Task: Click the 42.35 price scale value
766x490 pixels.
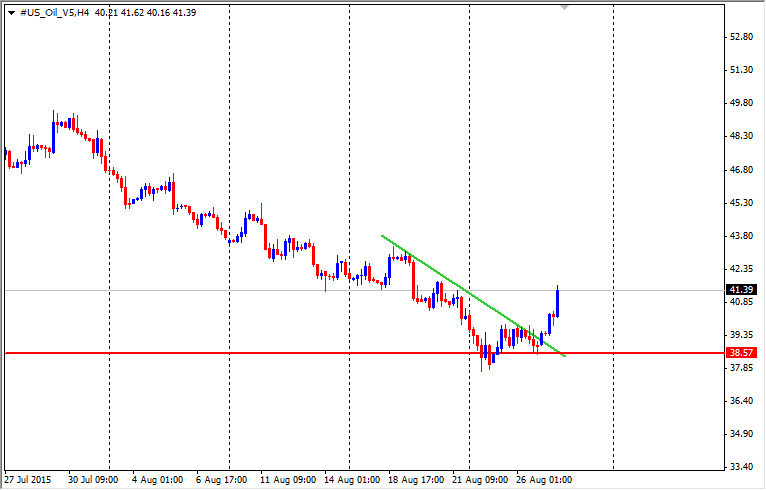Action: (x=741, y=269)
